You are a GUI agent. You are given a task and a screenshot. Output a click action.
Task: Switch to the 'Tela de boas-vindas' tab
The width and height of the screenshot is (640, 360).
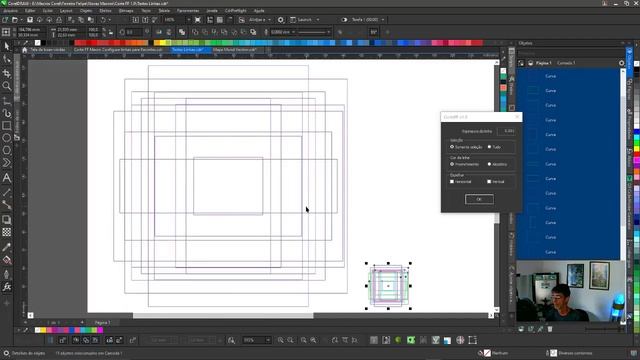coord(48,50)
